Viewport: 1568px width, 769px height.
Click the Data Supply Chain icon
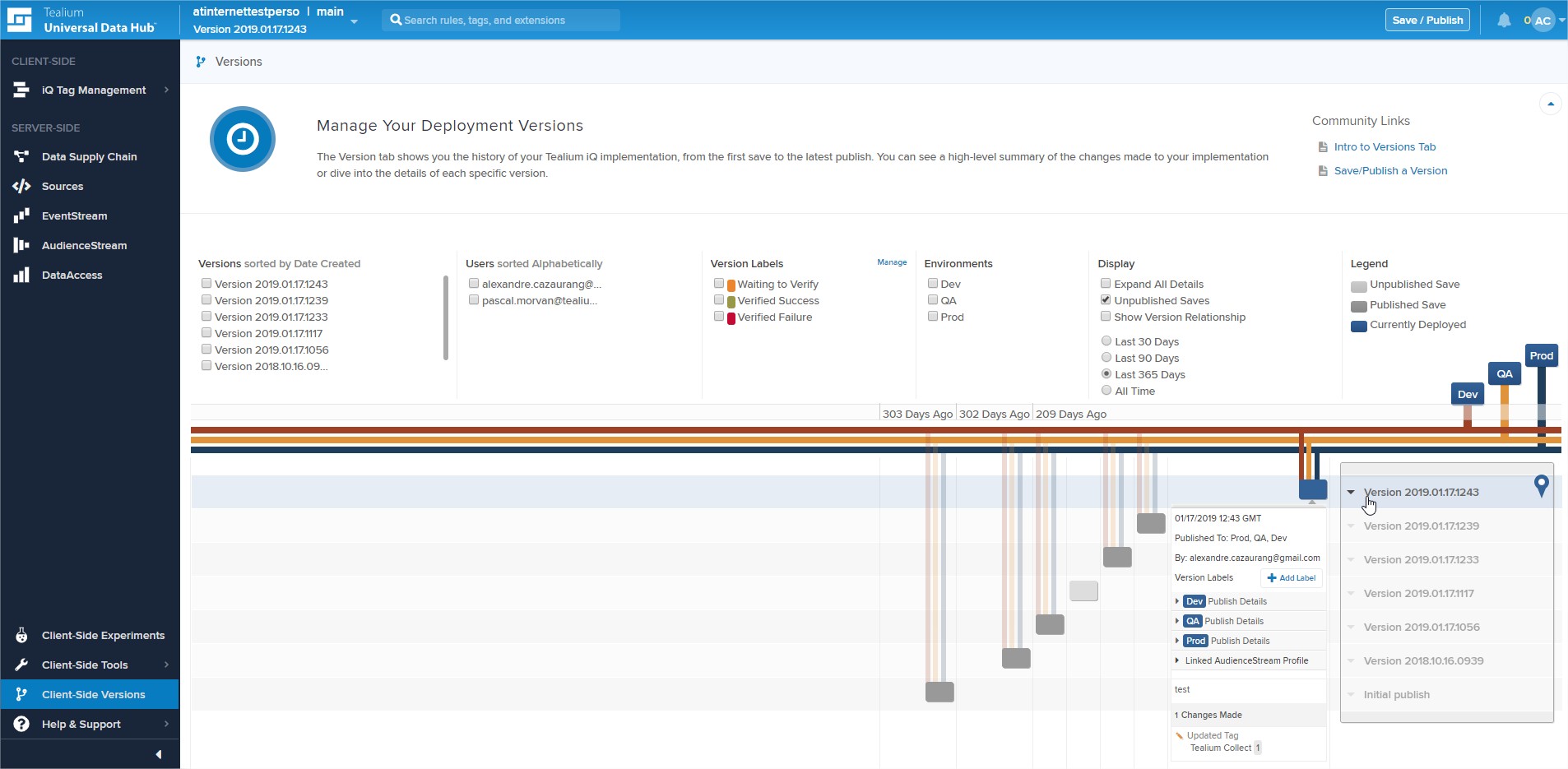(x=21, y=157)
